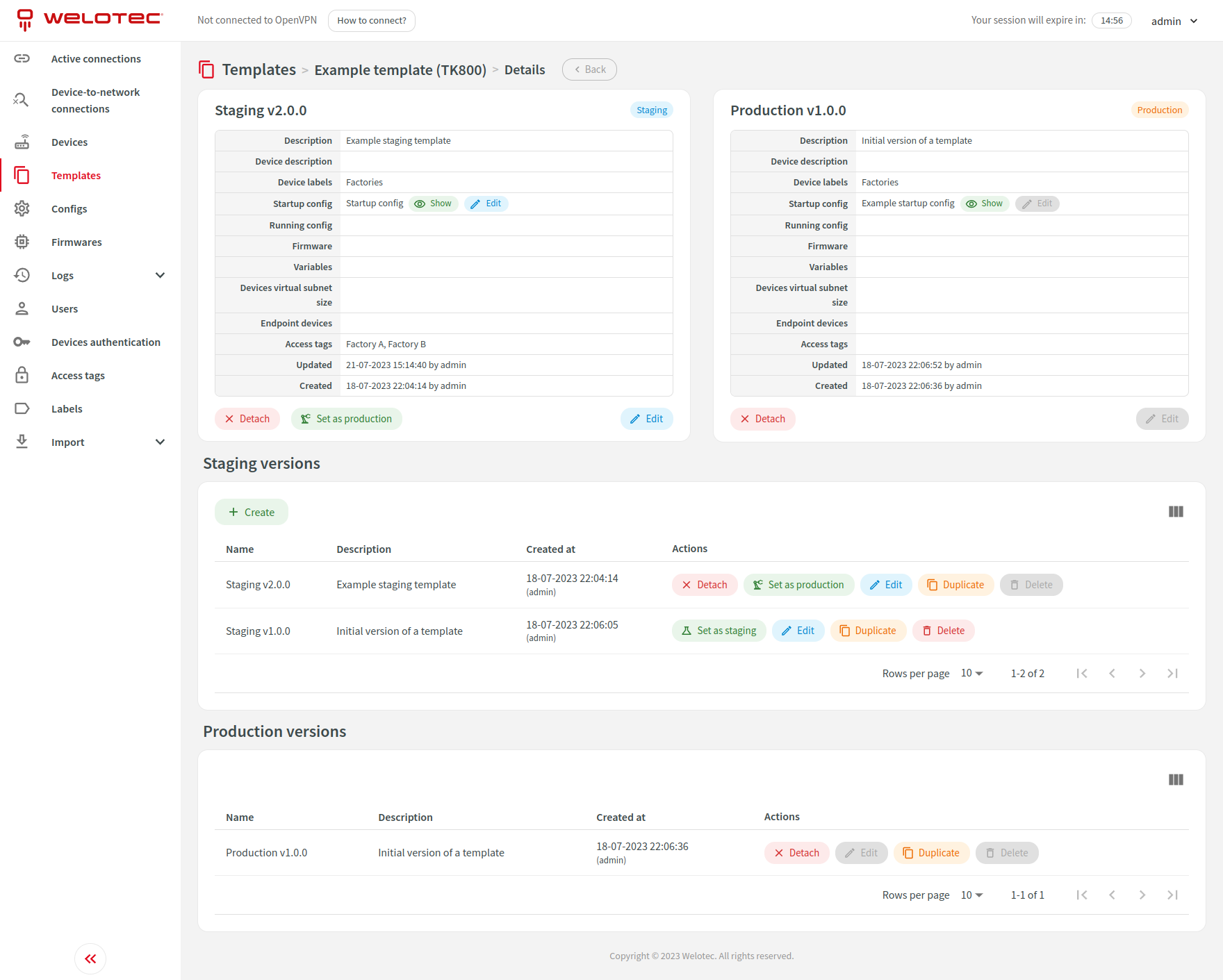The image size is (1223, 980).
Task: Expand the Import sidebar submenu
Action: click(160, 442)
